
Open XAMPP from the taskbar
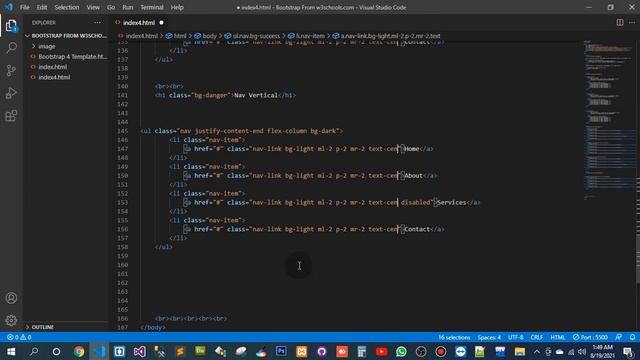click(x=301, y=351)
